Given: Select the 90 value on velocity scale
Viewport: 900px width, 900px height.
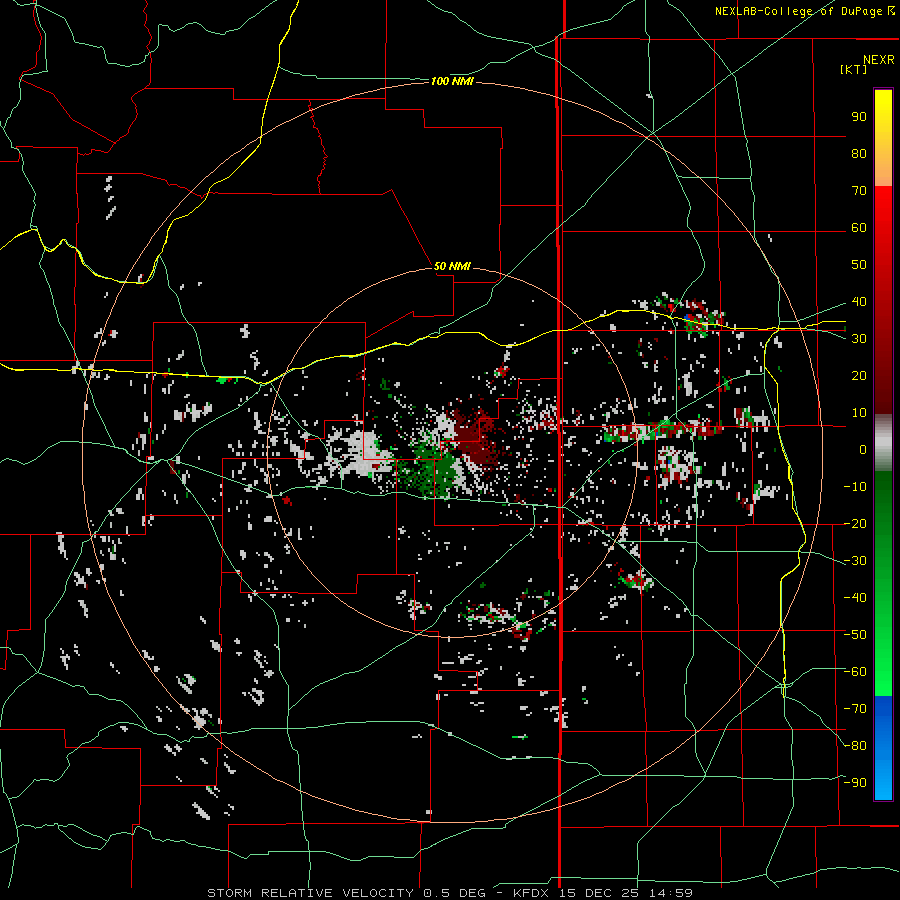Looking at the screenshot, I should (859, 117).
